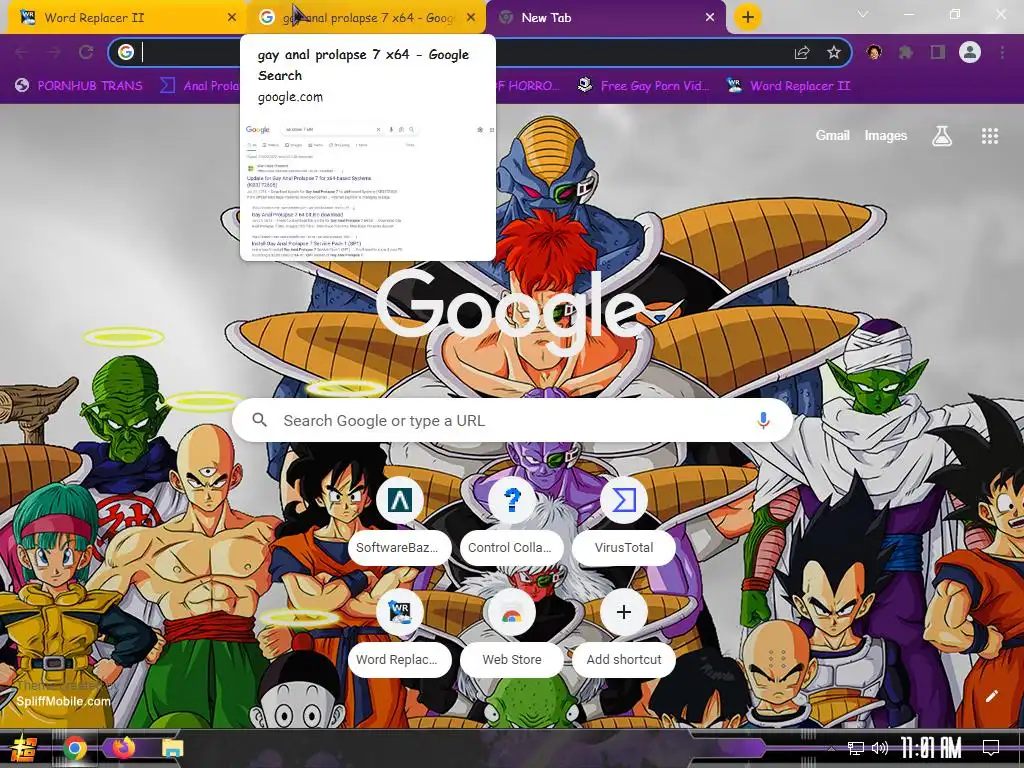Go forward to next page
The image size is (1024, 768).
[x=54, y=52]
